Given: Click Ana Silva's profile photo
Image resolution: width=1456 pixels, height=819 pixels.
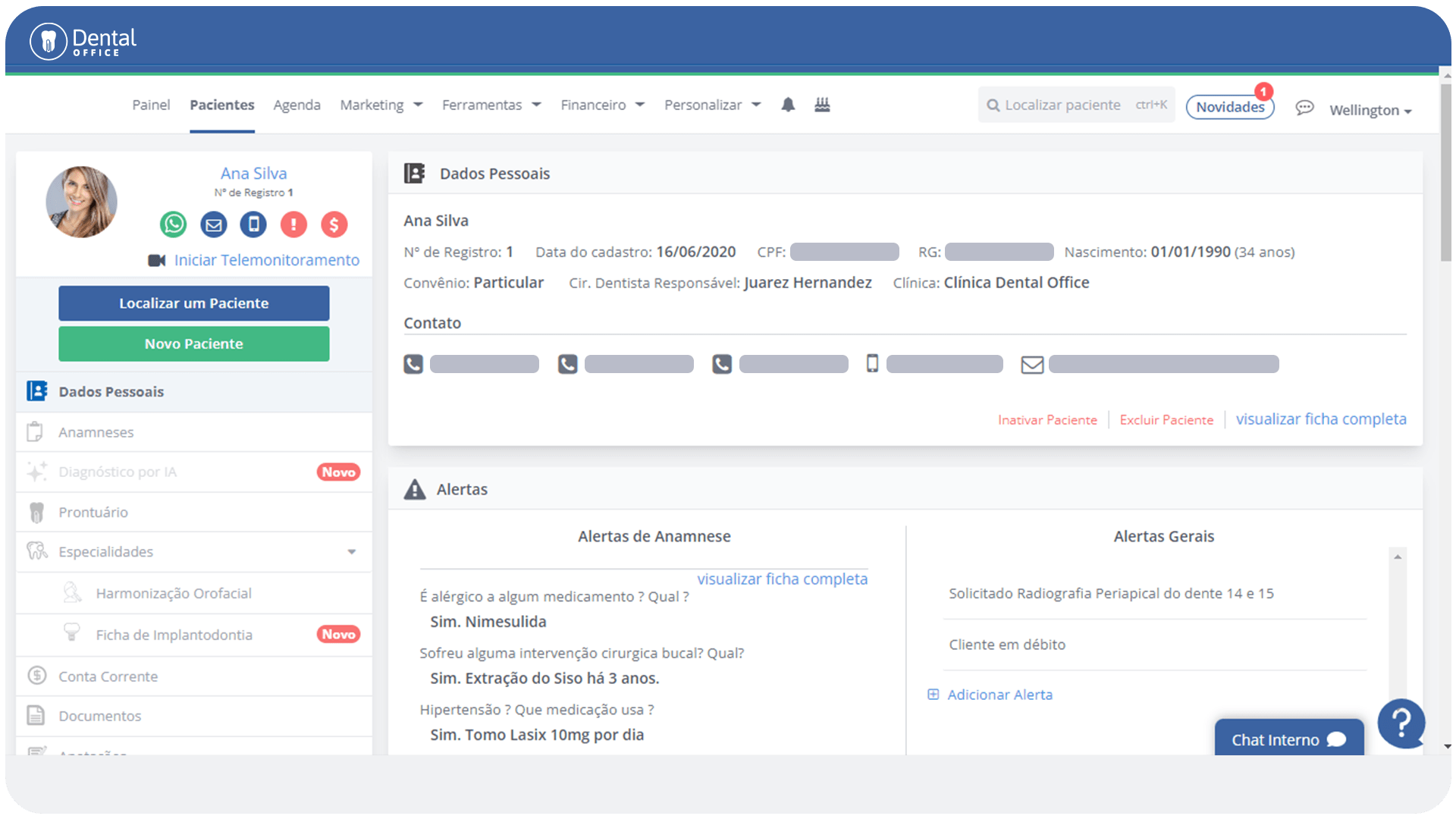Looking at the screenshot, I should pos(81,202).
